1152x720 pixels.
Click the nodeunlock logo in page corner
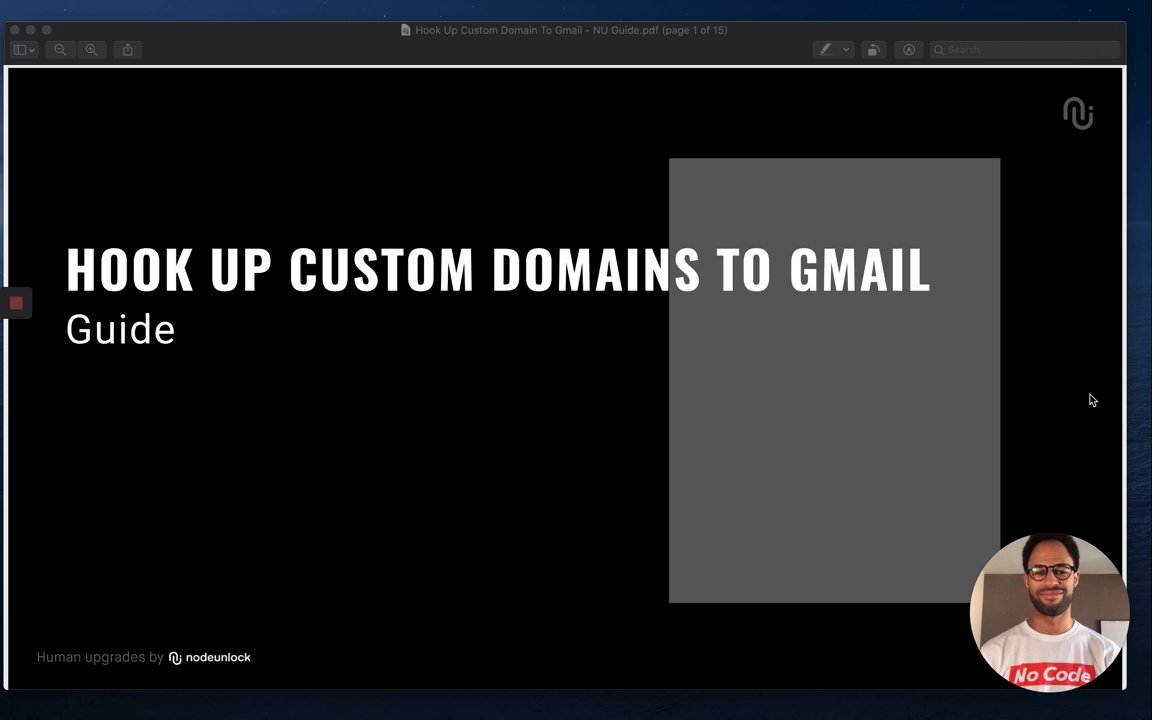pyautogui.click(x=1078, y=113)
